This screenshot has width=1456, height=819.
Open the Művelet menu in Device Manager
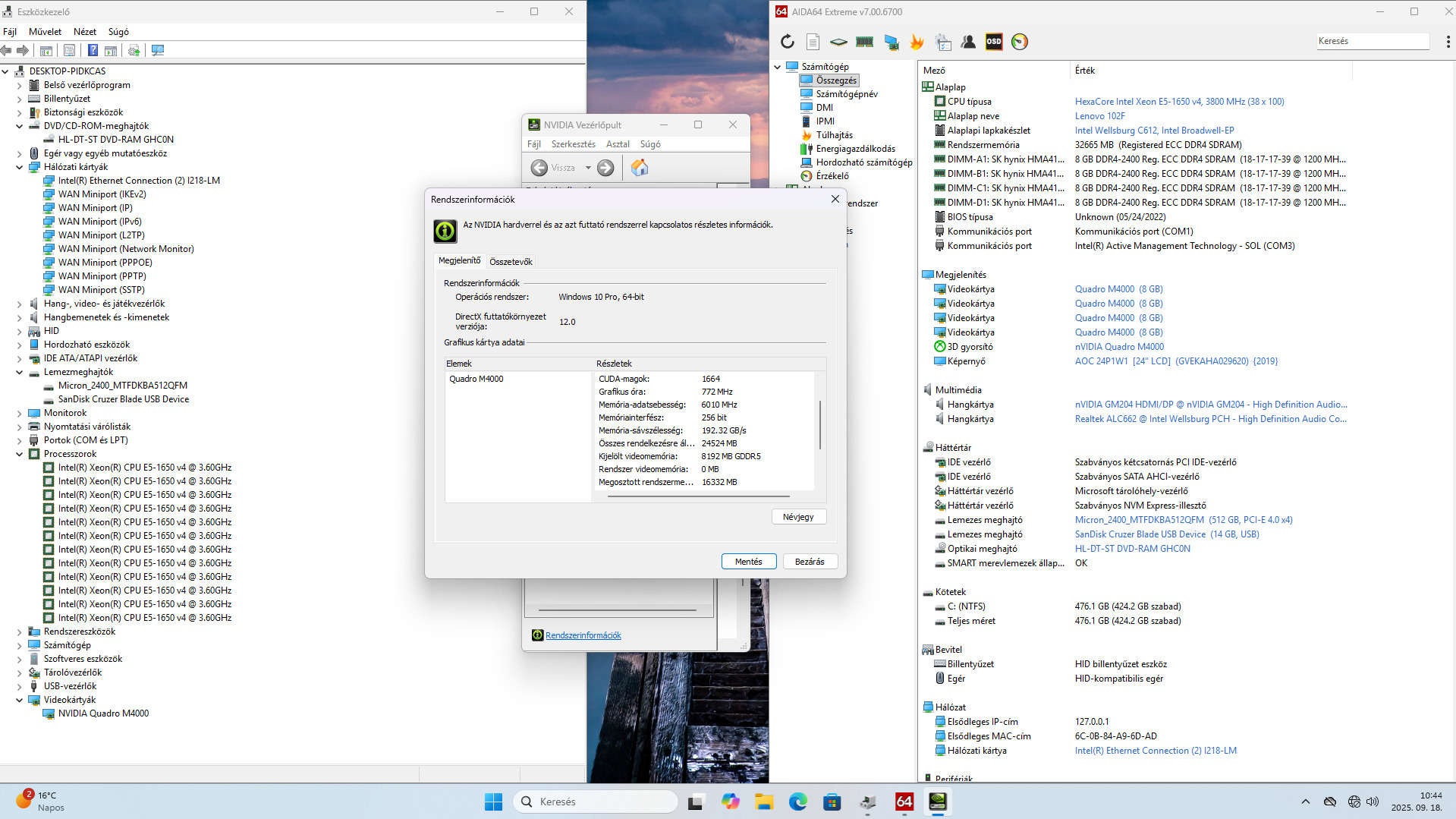(45, 32)
